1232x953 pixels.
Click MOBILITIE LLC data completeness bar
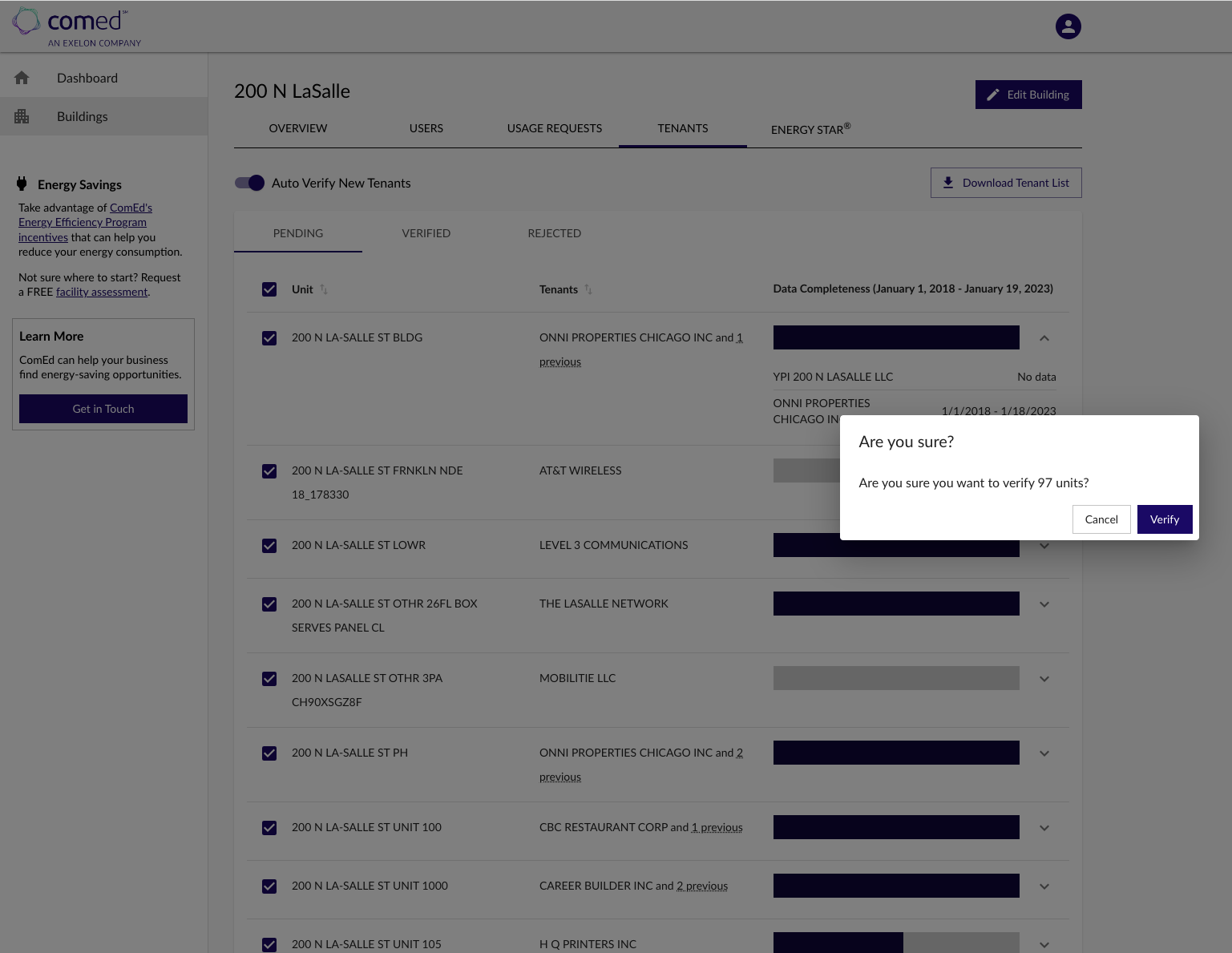coord(896,678)
